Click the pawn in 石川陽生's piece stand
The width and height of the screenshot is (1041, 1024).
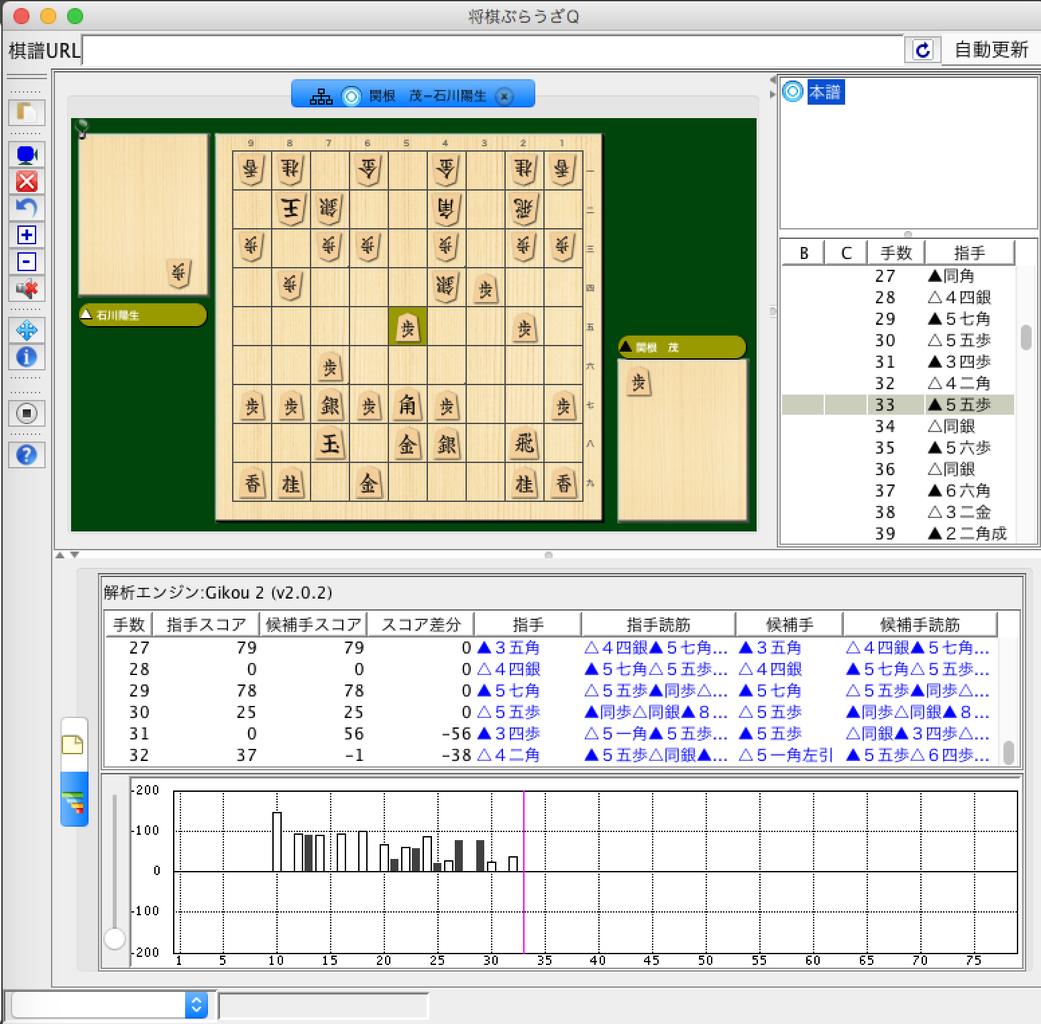179,272
